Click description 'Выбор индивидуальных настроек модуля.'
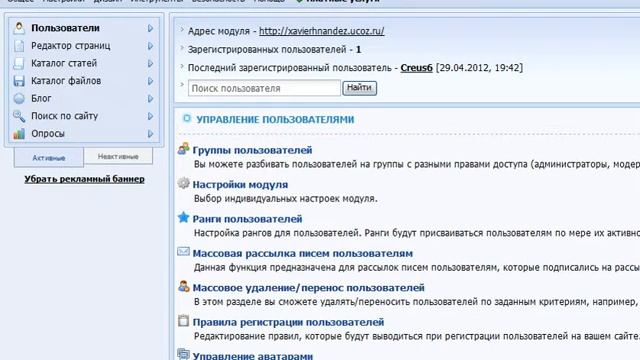Viewport: 640px width, 360px height. 286,199
